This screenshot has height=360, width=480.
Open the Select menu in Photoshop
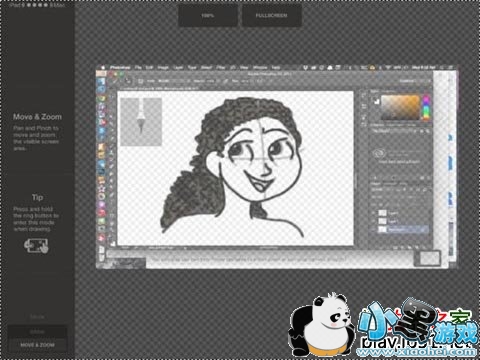coord(206,68)
